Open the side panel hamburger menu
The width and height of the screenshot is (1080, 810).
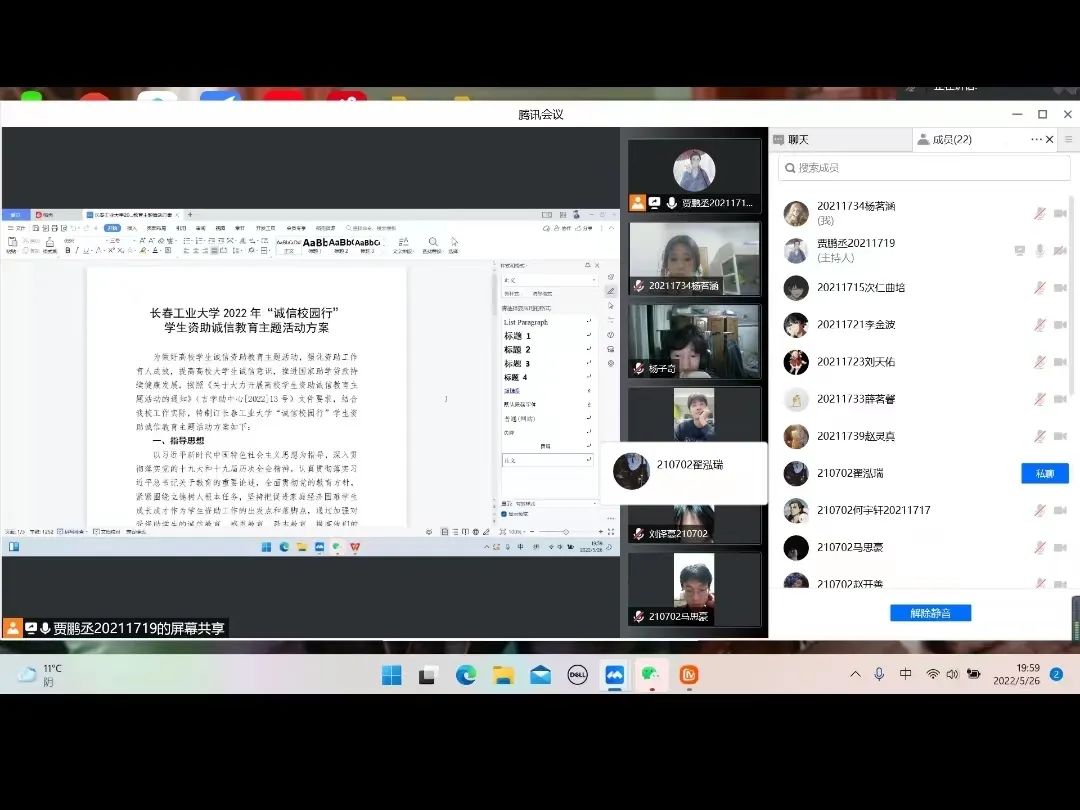pyautogui.click(x=1068, y=140)
